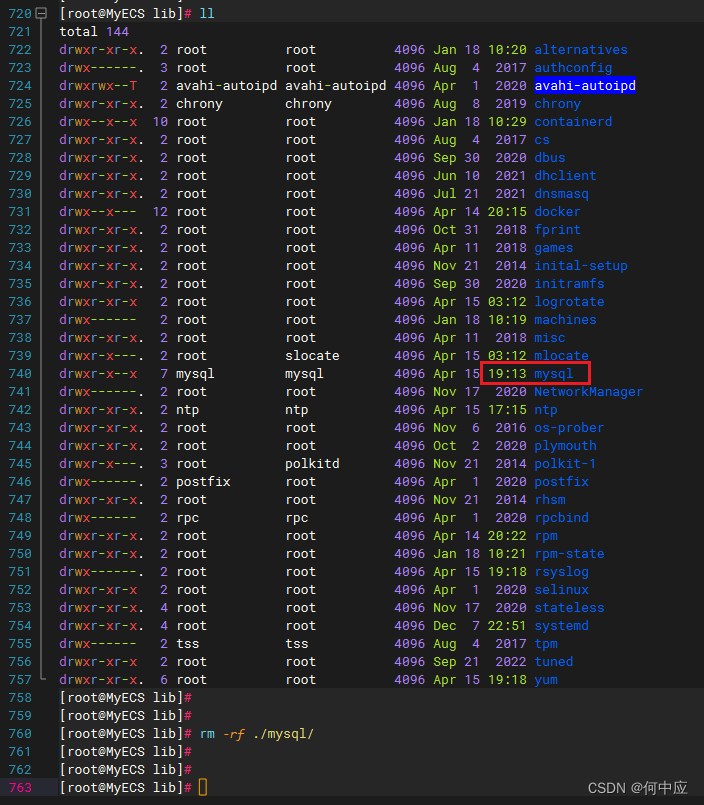This screenshot has height=805, width=704.
Task: Click the 'inital-setup' directory name
Action: (x=581, y=265)
